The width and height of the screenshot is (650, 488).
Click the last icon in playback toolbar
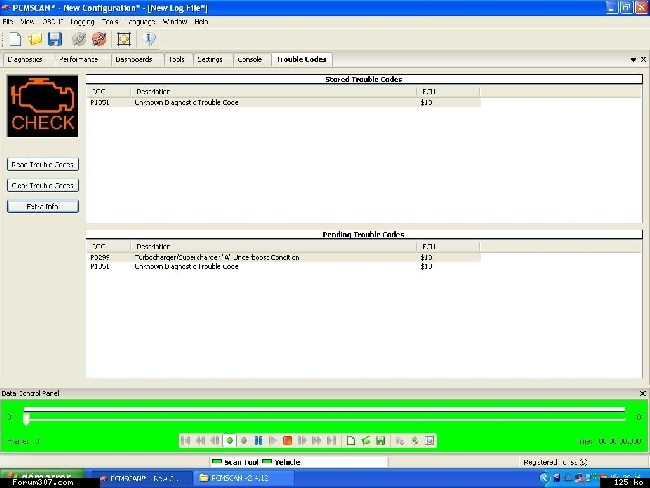coord(429,440)
